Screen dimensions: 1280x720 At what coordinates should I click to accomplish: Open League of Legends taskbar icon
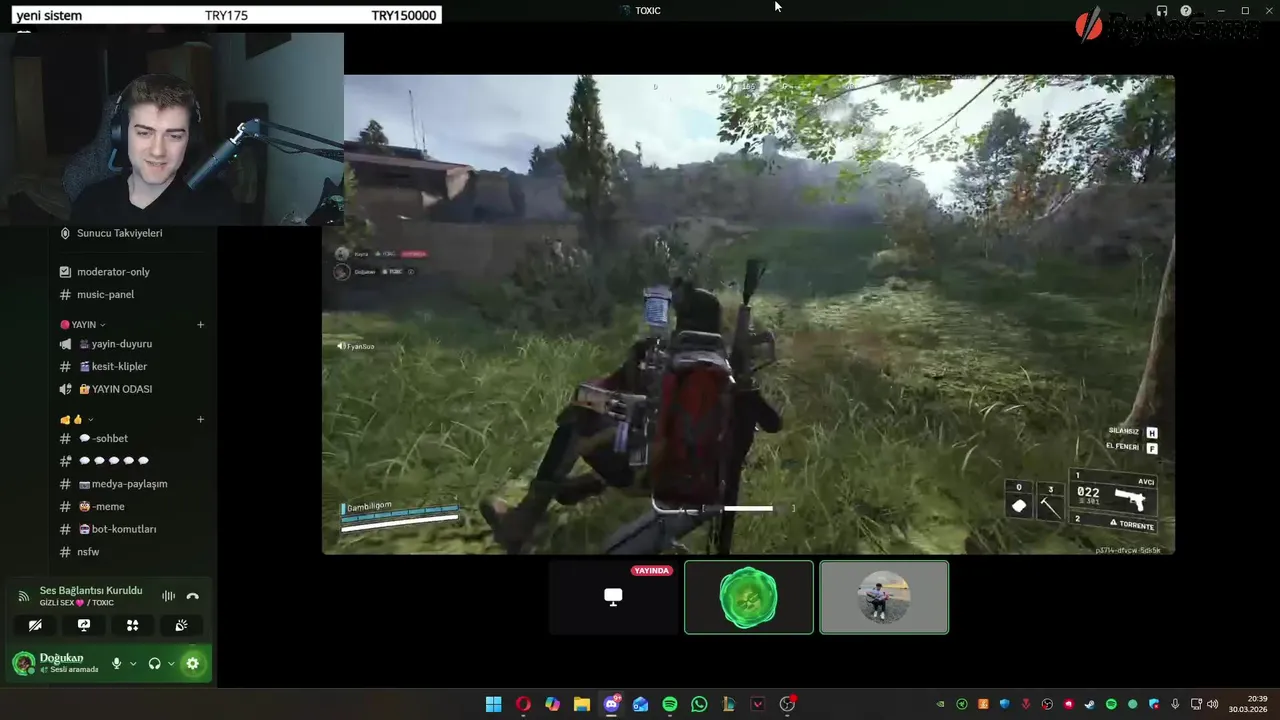pyautogui.click(x=729, y=704)
